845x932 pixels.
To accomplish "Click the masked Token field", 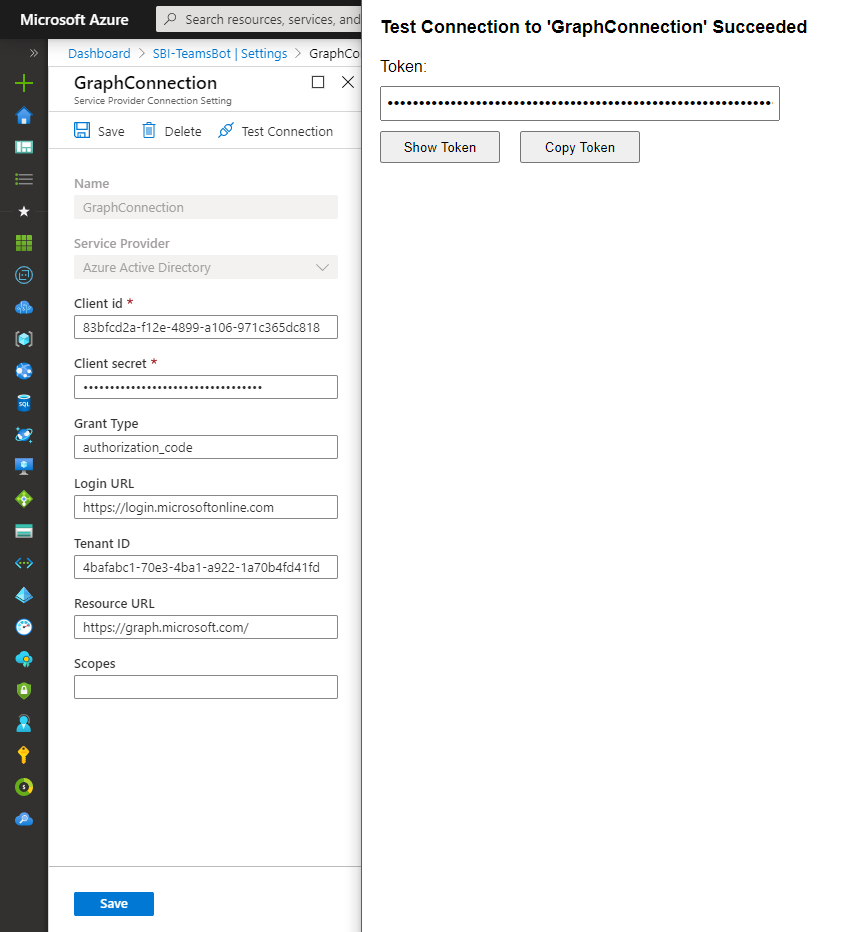I will (580, 103).
